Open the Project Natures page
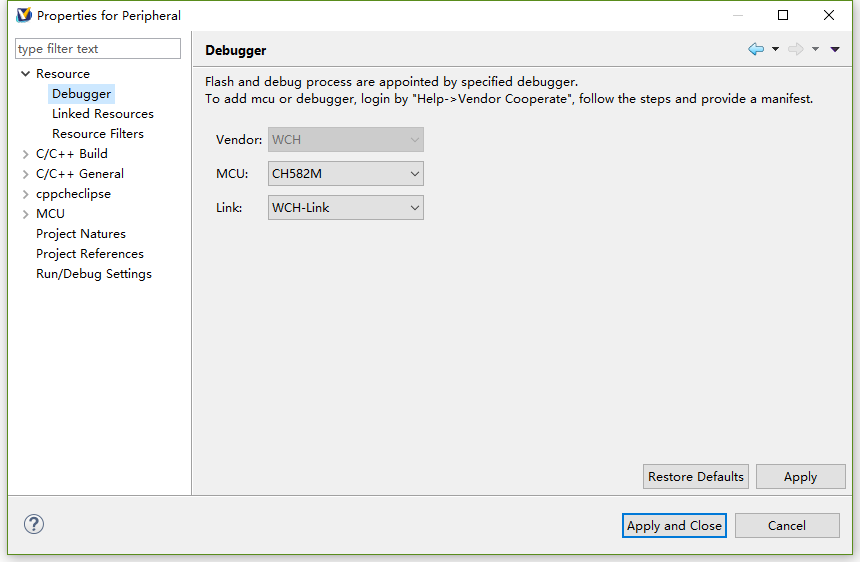 (x=81, y=234)
